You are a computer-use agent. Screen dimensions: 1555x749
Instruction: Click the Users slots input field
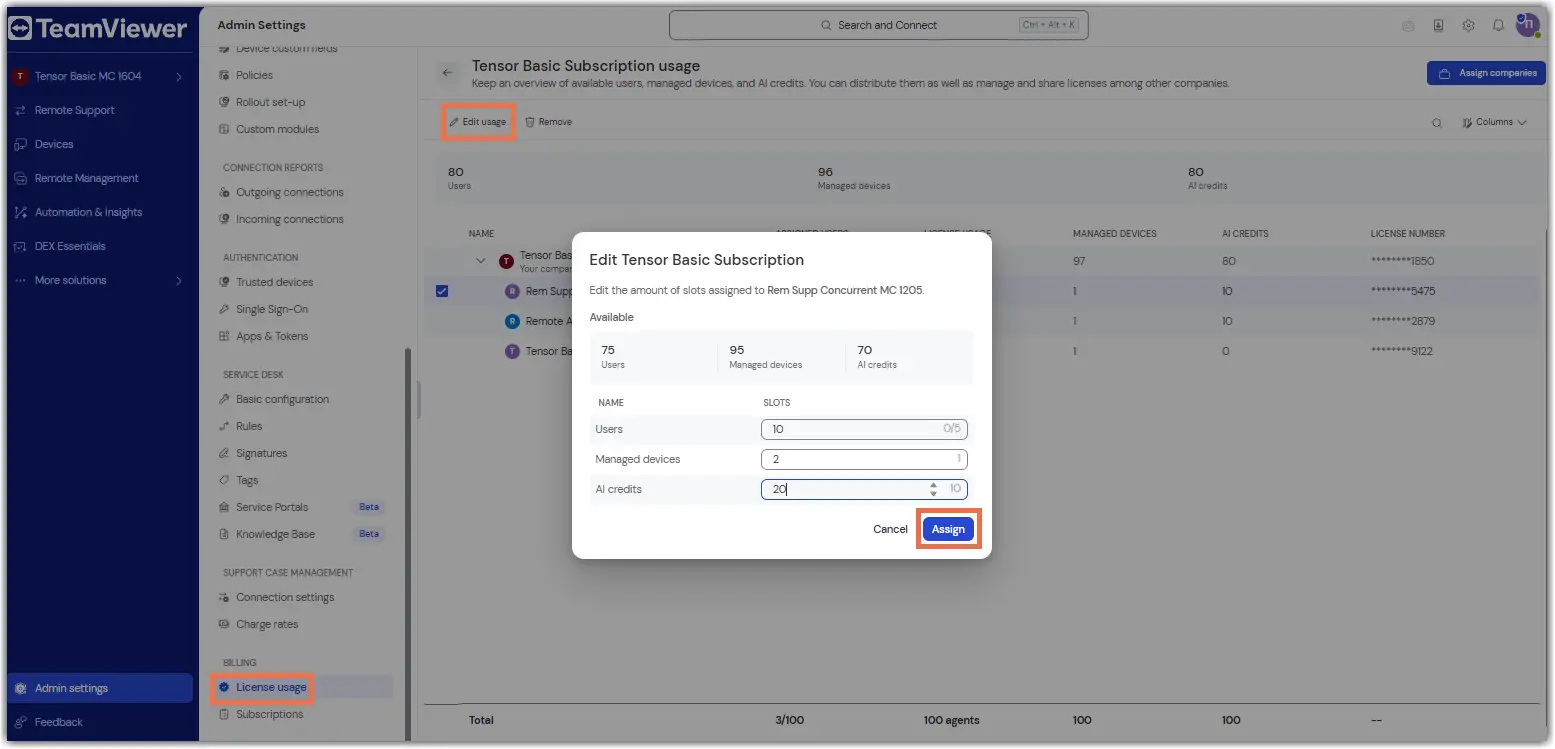click(864, 429)
